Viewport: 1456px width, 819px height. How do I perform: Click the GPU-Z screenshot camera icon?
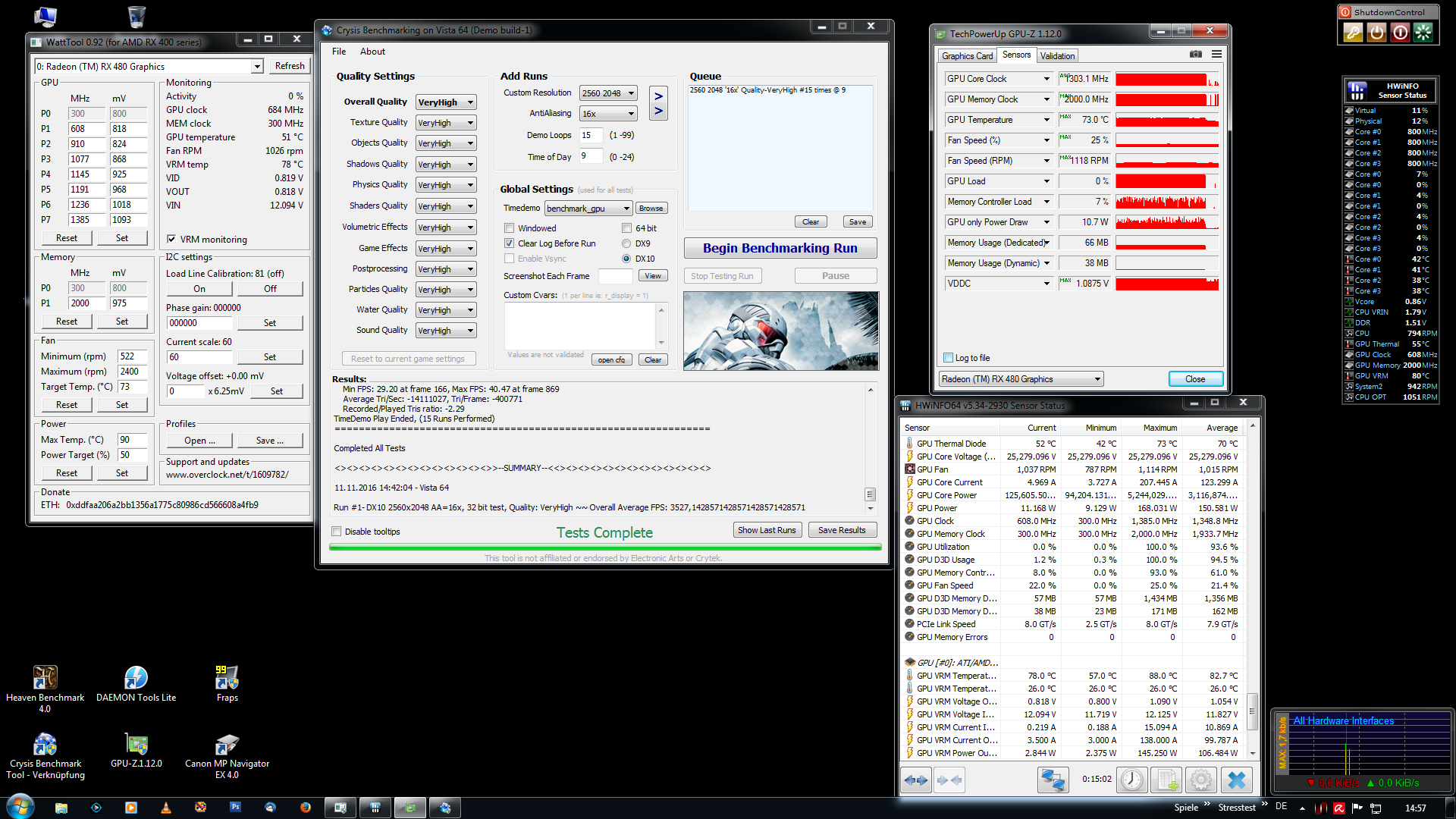1196,54
